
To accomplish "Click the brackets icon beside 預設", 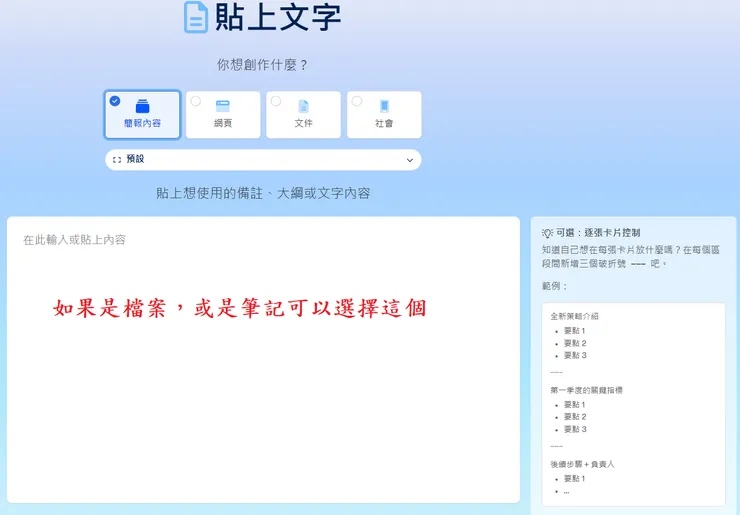I will [x=117, y=160].
